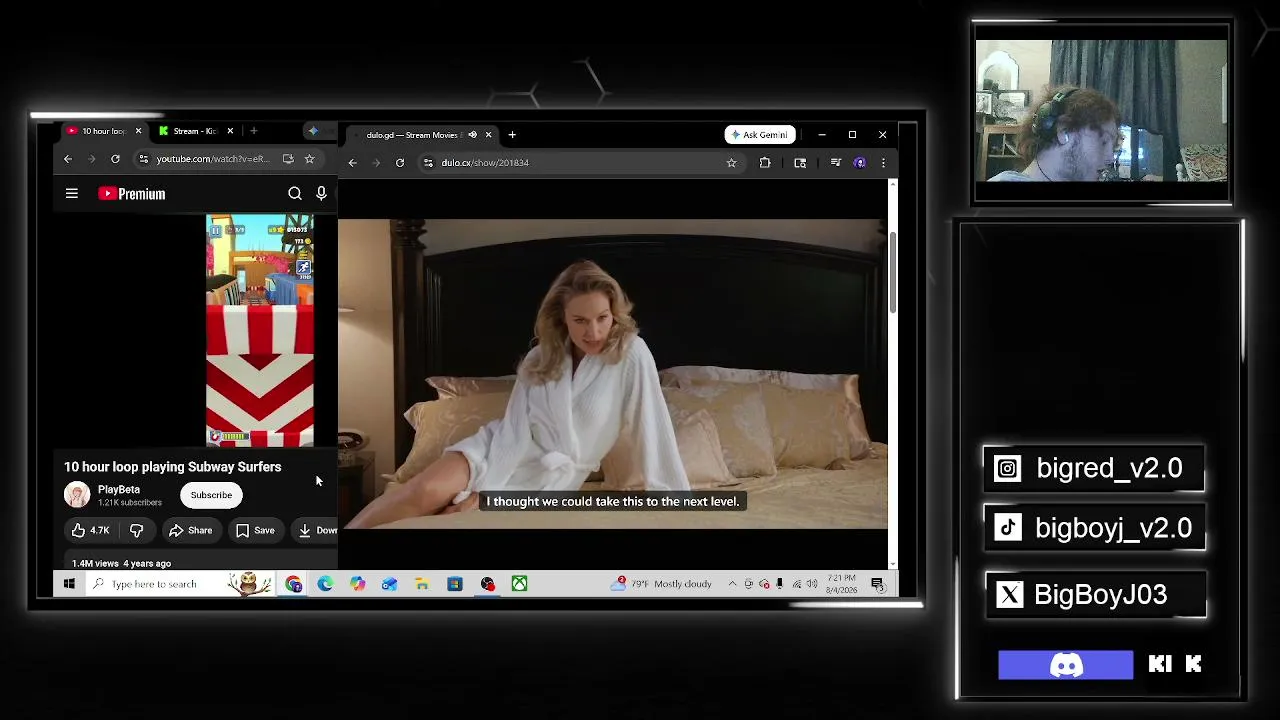Open a new tab in YouTube window
The width and height of the screenshot is (1280, 720).
click(254, 131)
